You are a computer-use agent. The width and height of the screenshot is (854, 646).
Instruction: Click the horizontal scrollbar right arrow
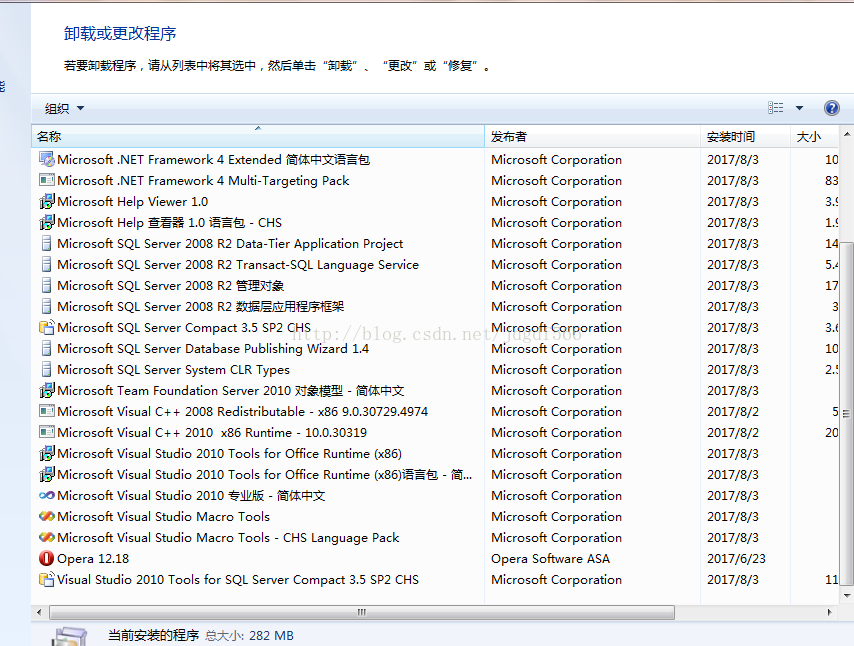coord(829,612)
